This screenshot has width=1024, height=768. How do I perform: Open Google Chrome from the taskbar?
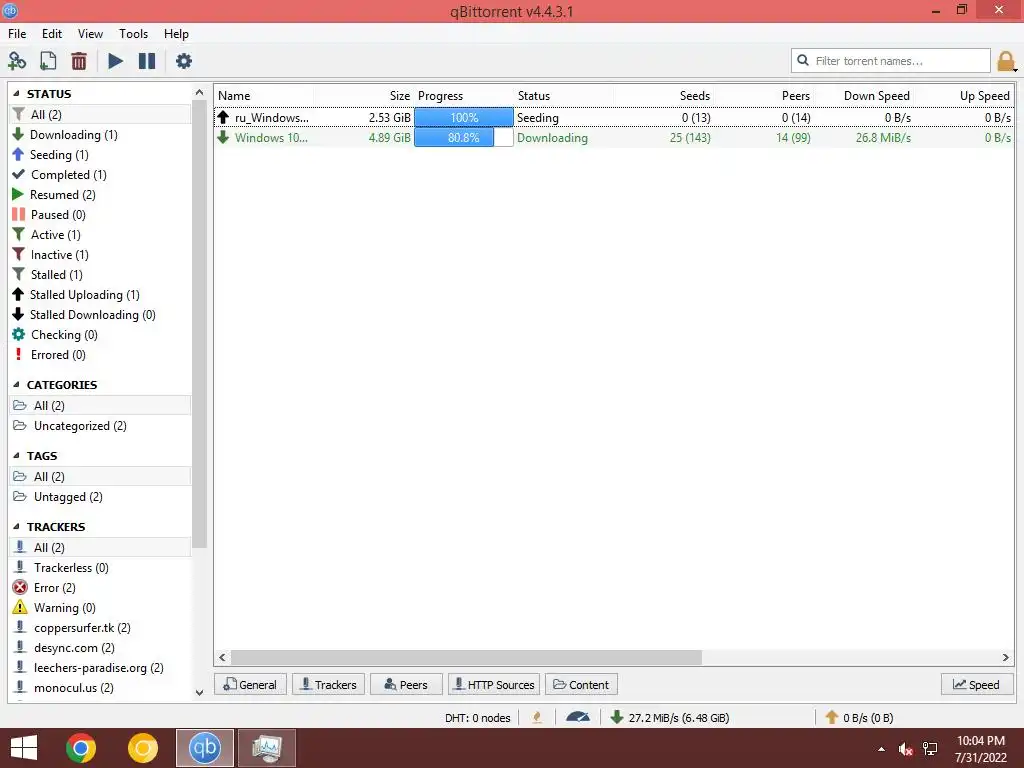[x=81, y=748]
